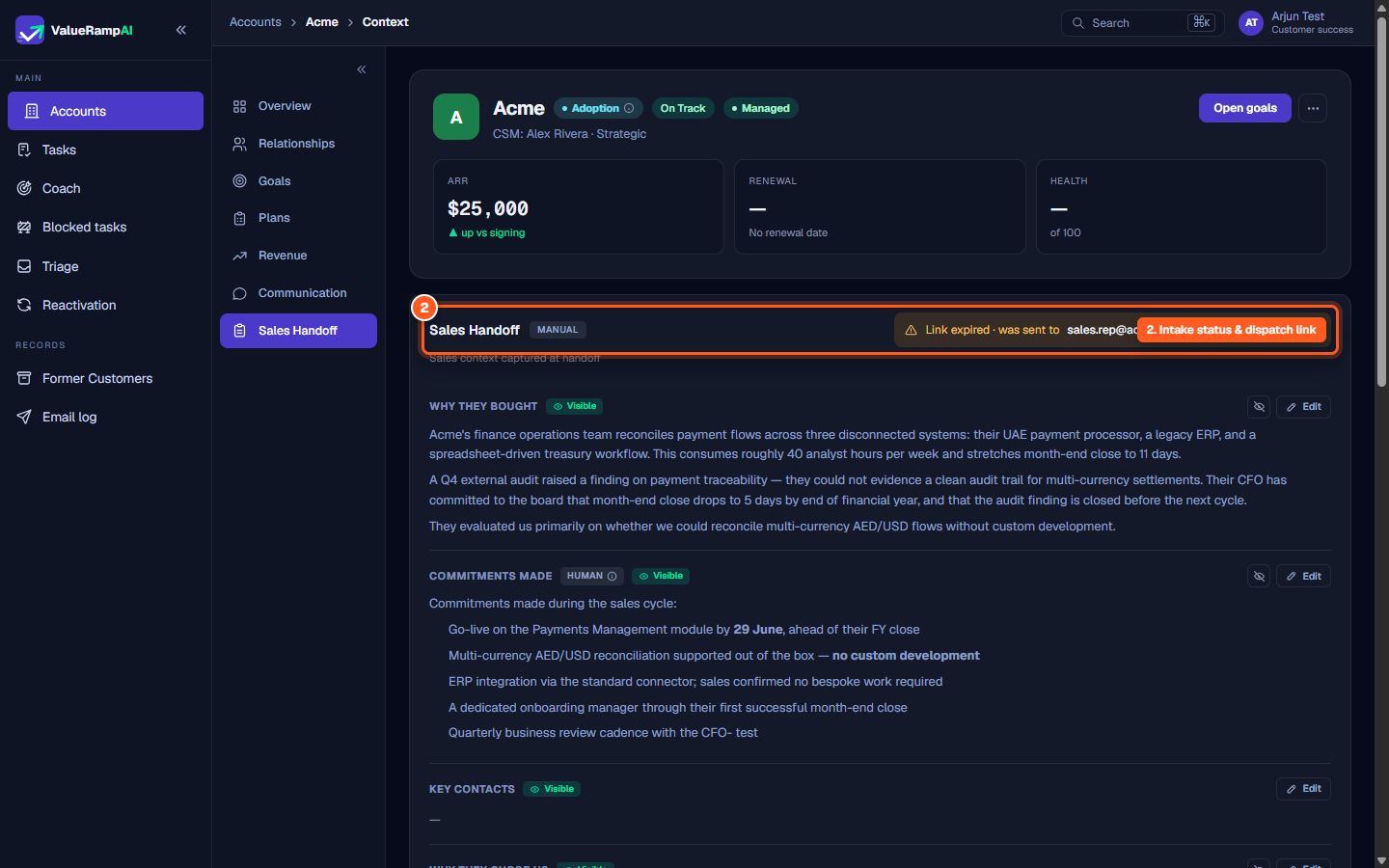Click the Managed badge
This screenshot has width=1389, height=868.
click(760, 108)
